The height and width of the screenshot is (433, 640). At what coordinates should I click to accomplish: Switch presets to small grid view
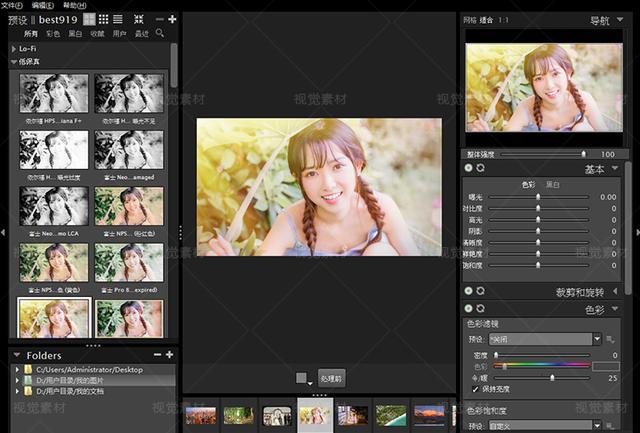click(x=104, y=19)
